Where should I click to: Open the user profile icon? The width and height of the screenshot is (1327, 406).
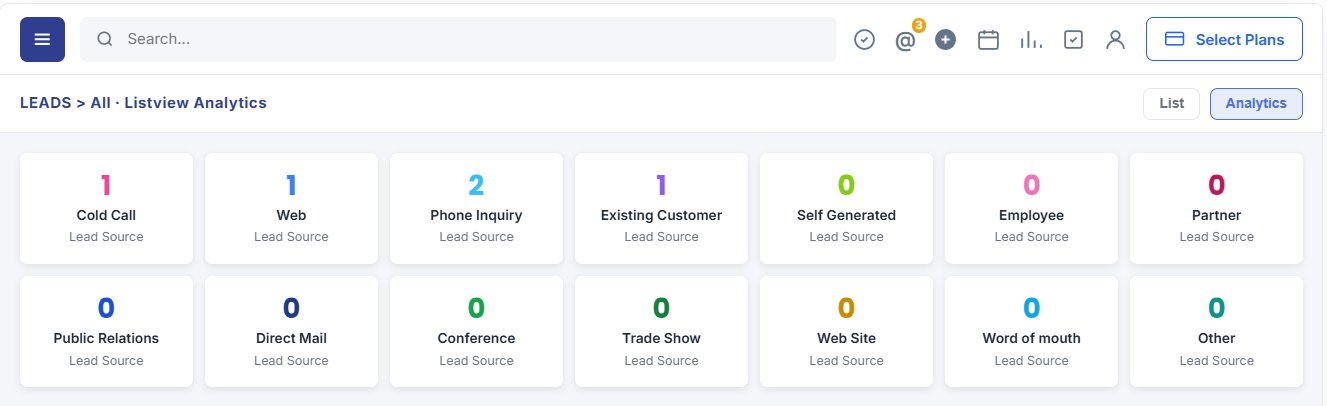pos(1116,40)
